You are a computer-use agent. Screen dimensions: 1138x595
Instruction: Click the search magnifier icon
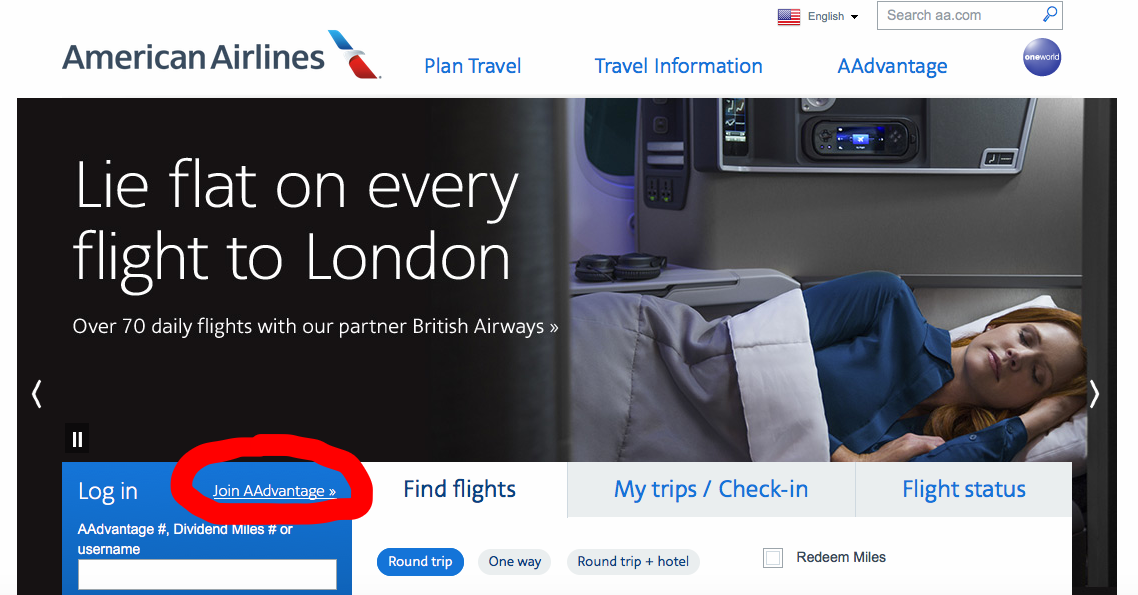1049,15
